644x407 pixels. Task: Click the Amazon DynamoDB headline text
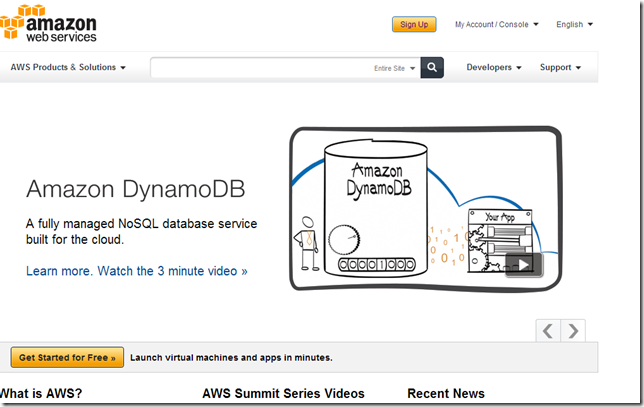[x=135, y=190]
